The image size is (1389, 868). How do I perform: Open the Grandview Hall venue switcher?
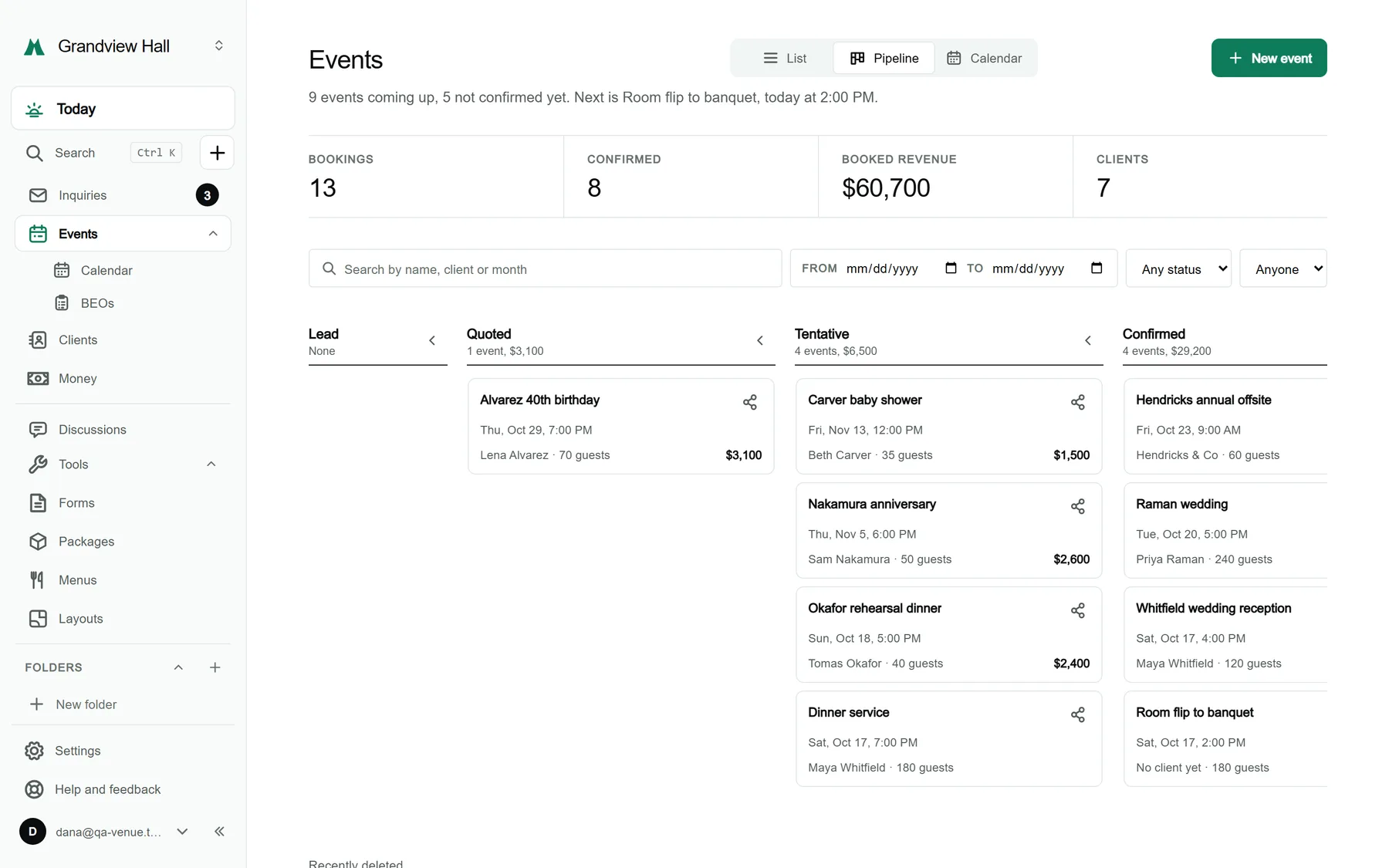coord(123,46)
